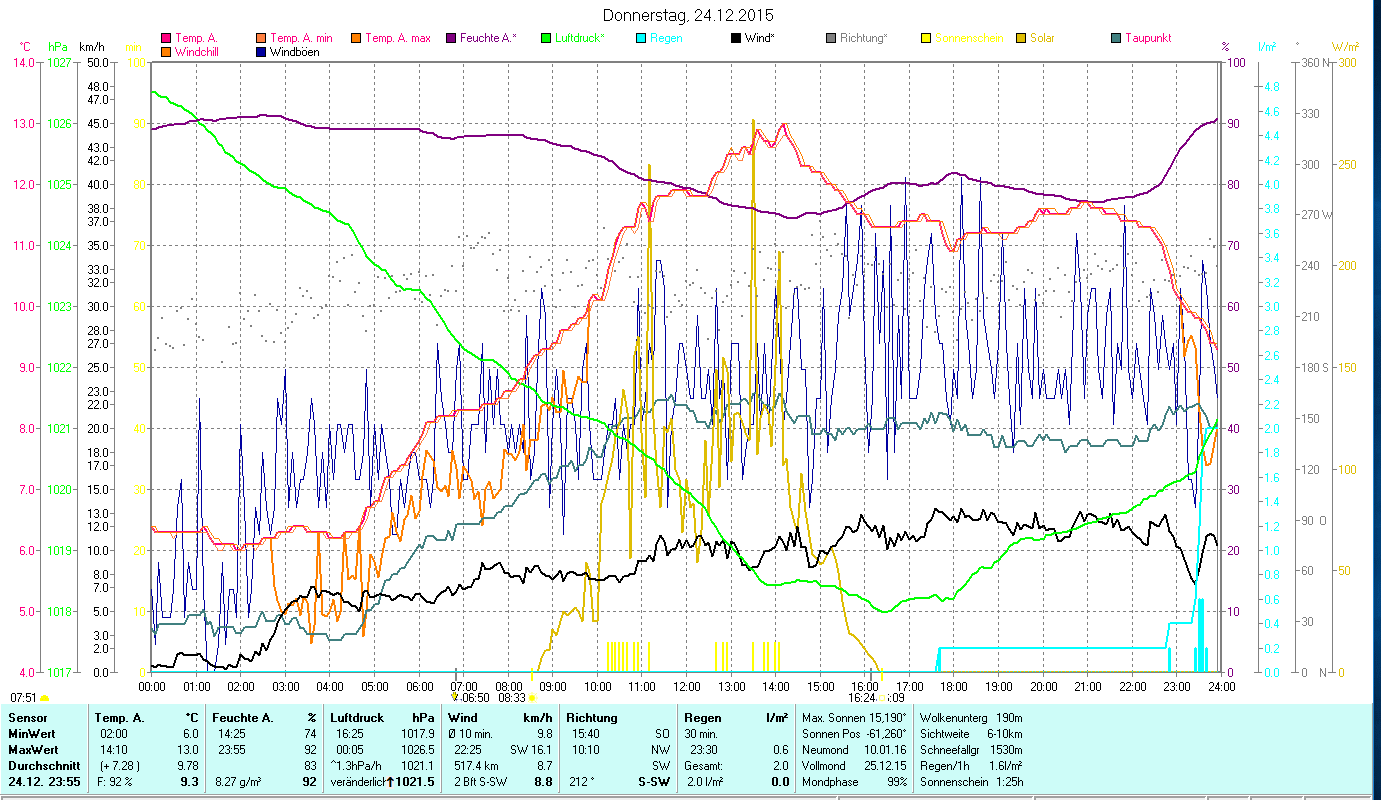Screen dimensions: 1381x800
Task: Click the teal Taupunkt legend swatch
Action: pyautogui.click(x=1116, y=39)
